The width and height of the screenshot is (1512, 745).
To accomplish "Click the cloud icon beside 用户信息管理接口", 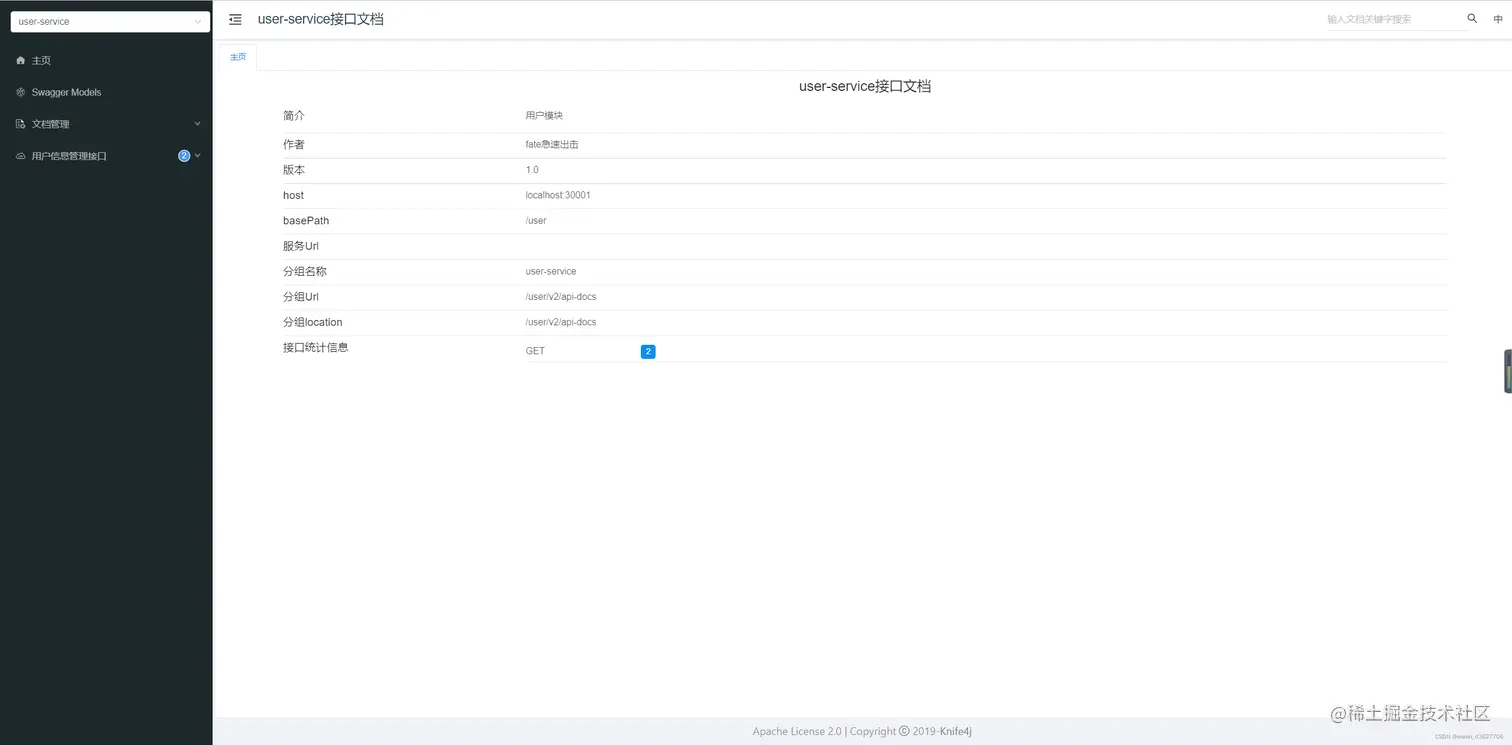I will pyautogui.click(x=21, y=156).
